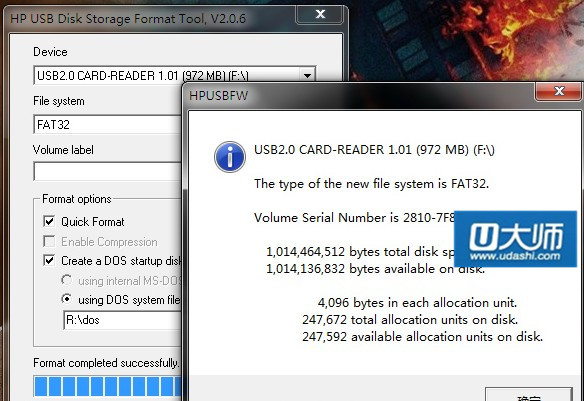This screenshot has width=584, height=401.
Task: Select the USB2.0 CARD-READER device combo box
Action: (x=174, y=75)
